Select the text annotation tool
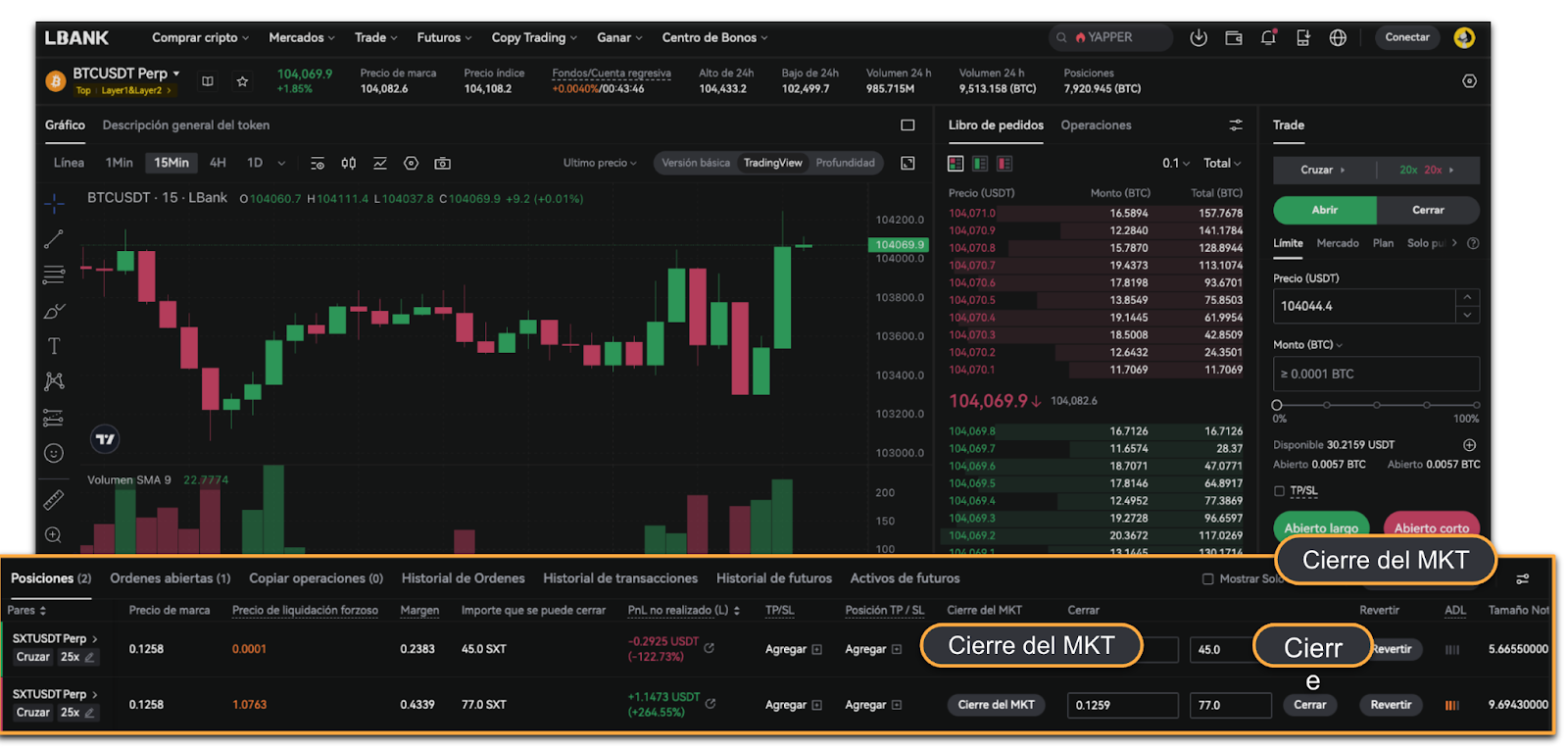The height and width of the screenshot is (751, 1568). tap(54, 346)
